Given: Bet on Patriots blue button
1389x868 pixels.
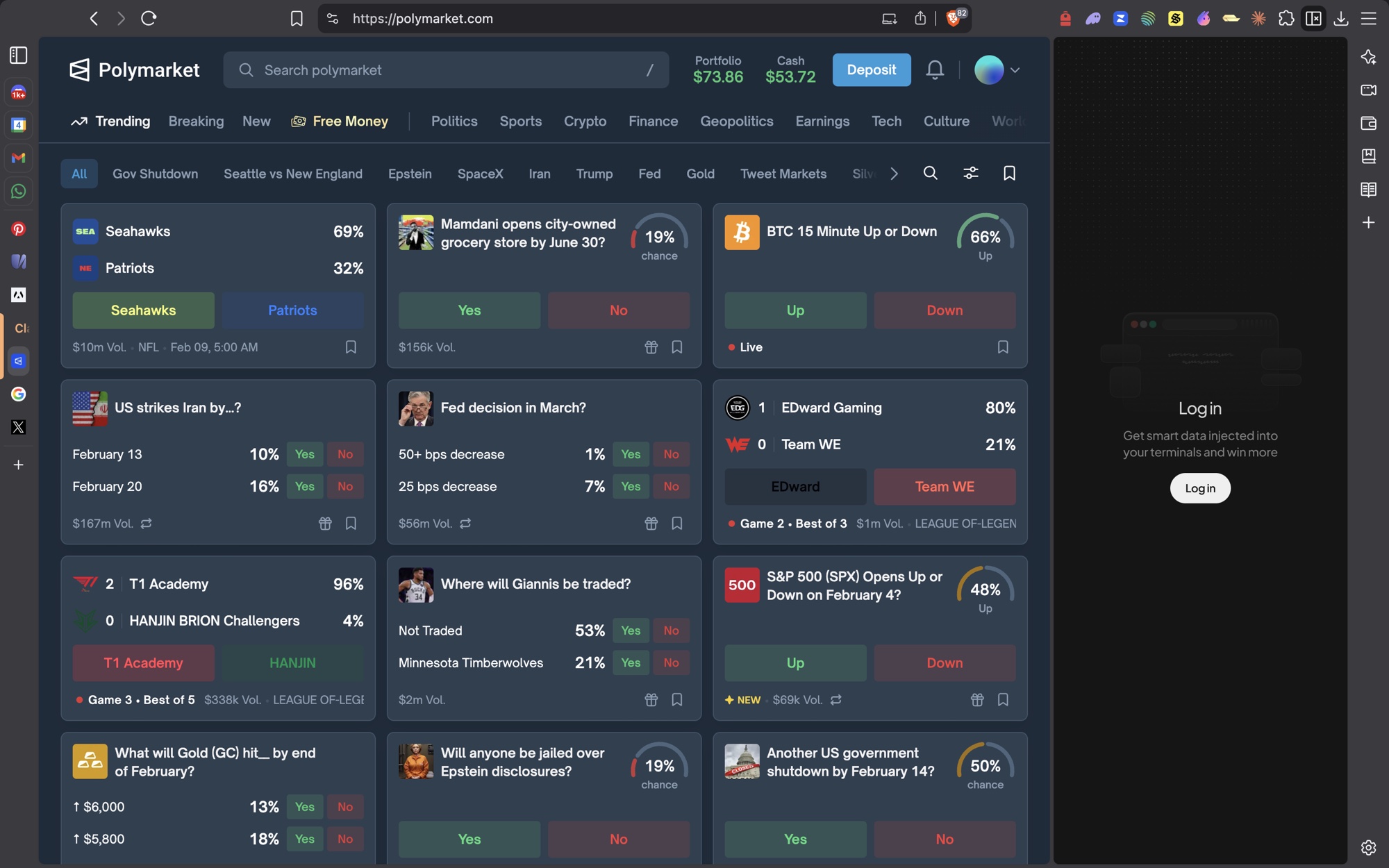Looking at the screenshot, I should [292, 310].
